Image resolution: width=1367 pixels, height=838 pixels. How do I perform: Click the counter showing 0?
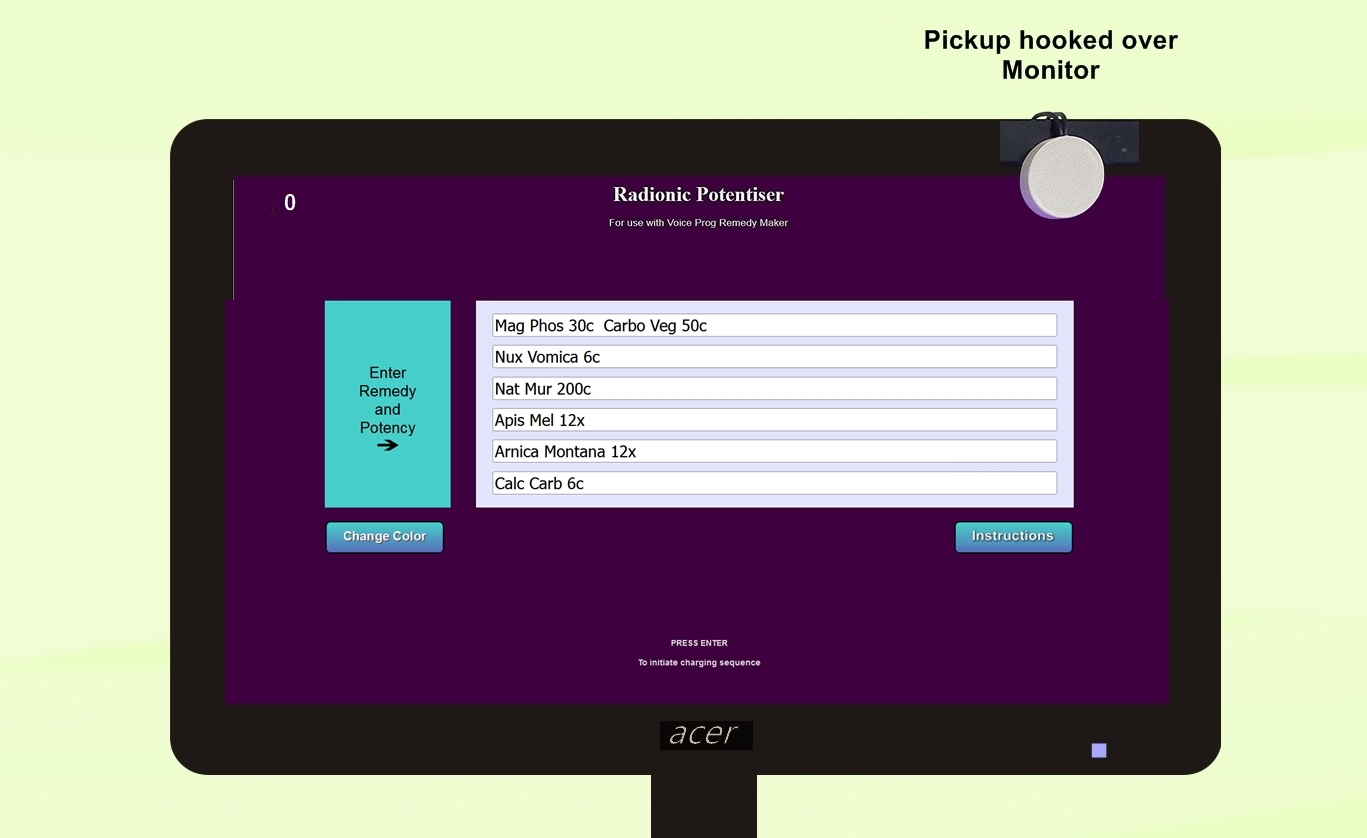(289, 203)
